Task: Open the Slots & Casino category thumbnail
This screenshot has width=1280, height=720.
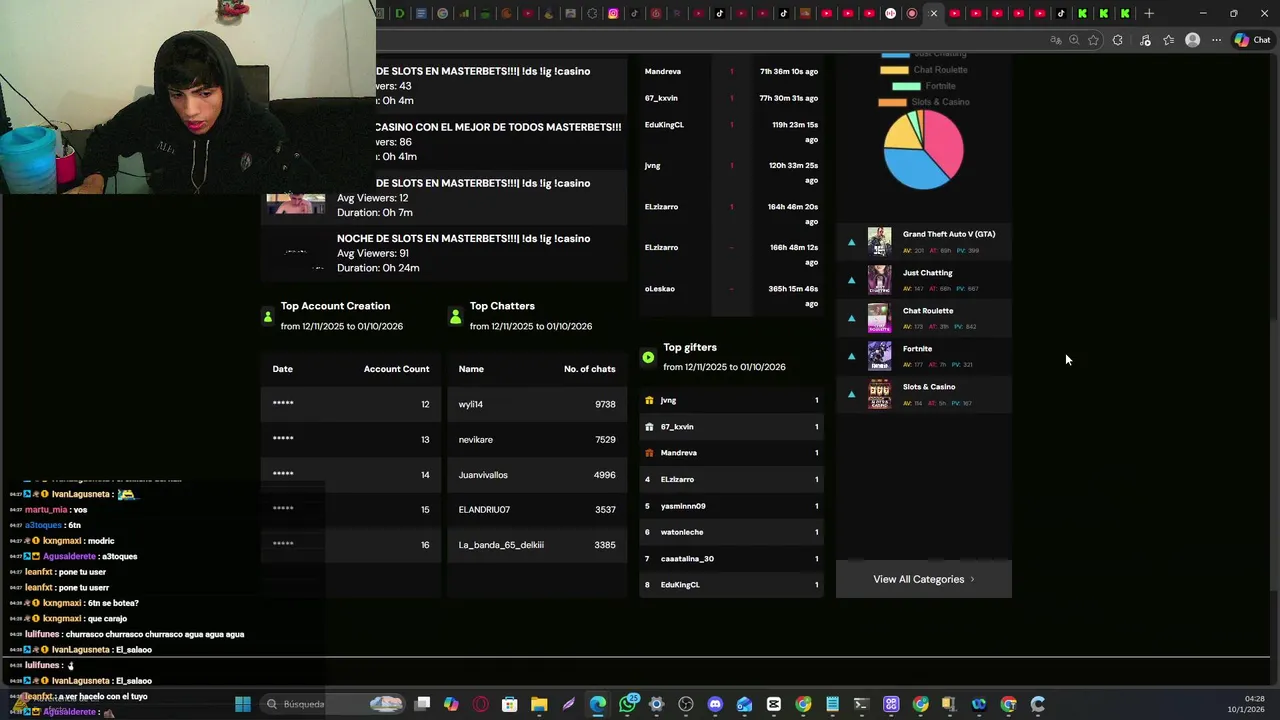Action: [x=879, y=394]
